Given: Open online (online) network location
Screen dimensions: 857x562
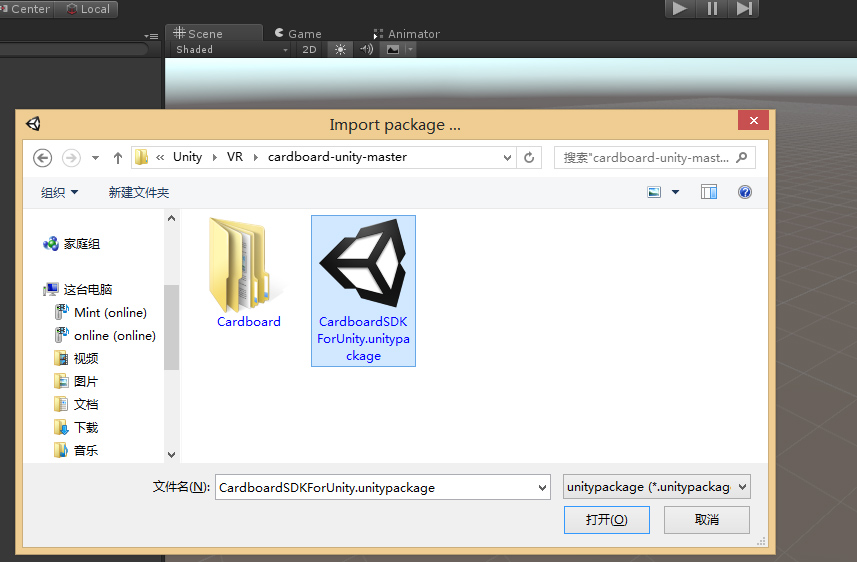Looking at the screenshot, I should (105, 335).
